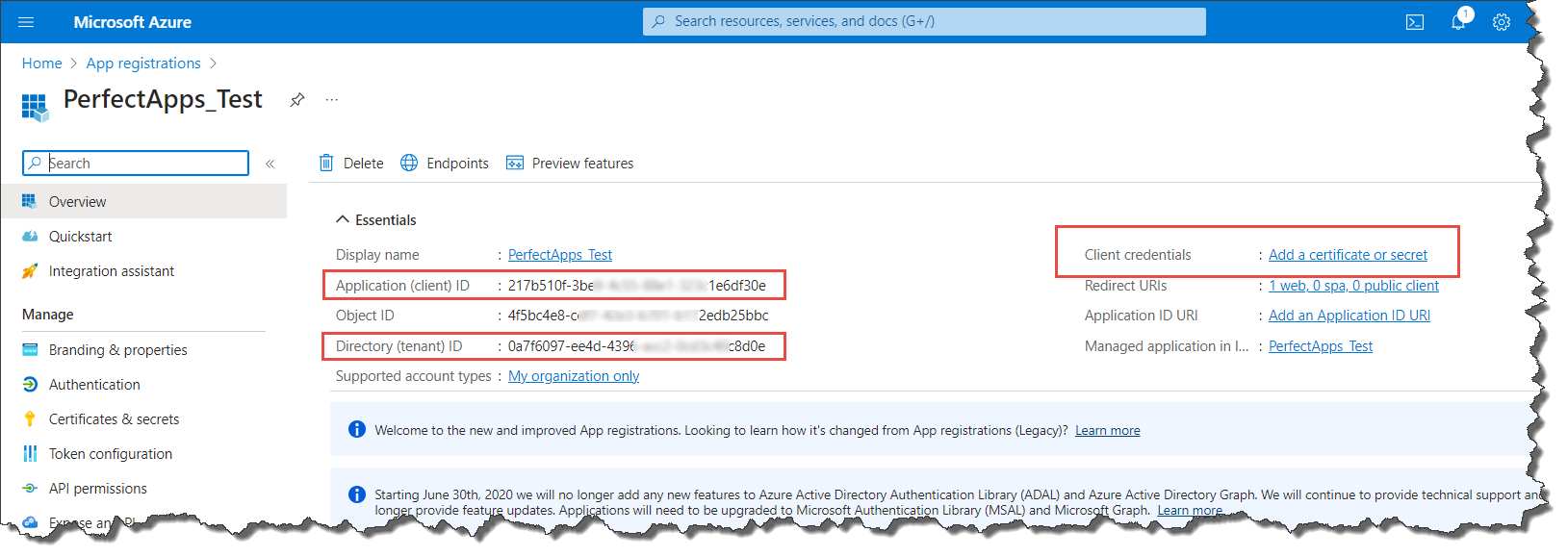Collapse the left navigation menu
Viewport: 1568px width, 557px height.
coord(270,164)
